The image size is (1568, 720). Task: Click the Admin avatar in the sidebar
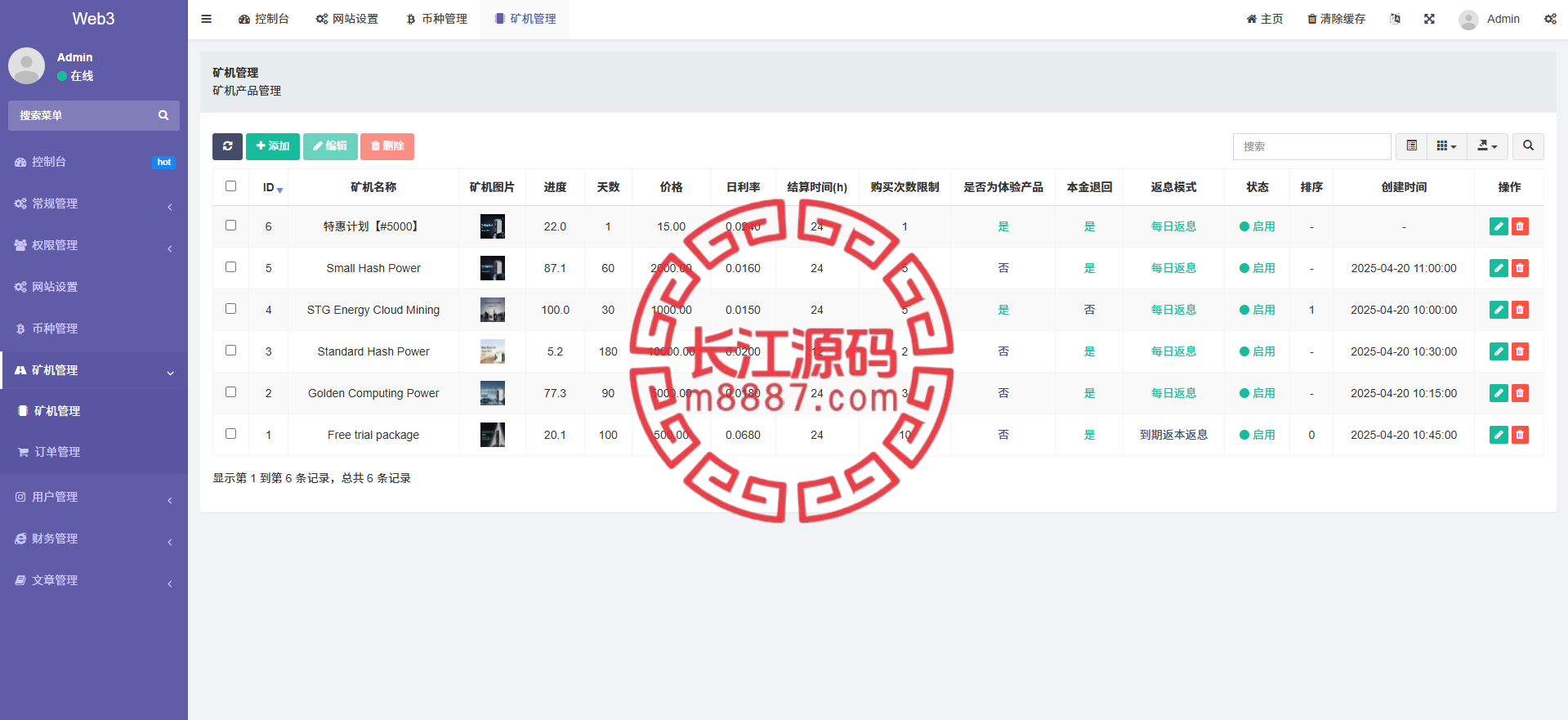[x=26, y=65]
